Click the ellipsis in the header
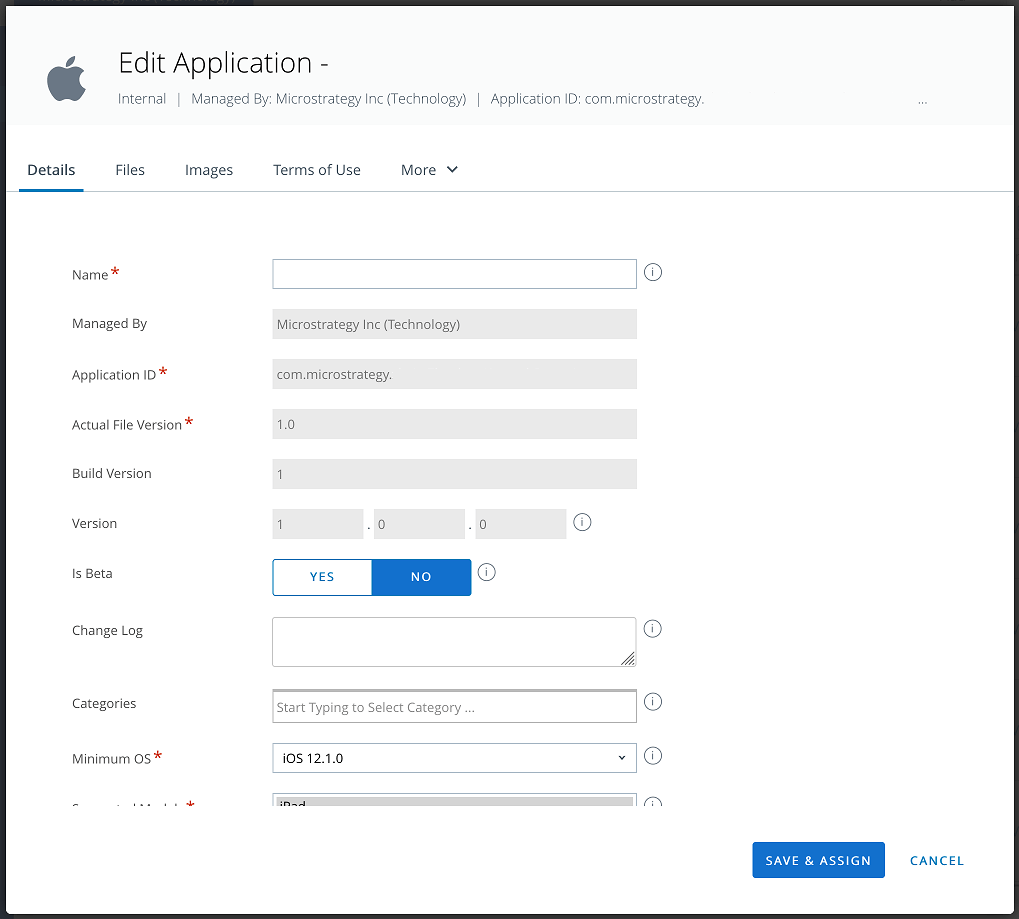This screenshot has width=1019, height=919. click(922, 102)
